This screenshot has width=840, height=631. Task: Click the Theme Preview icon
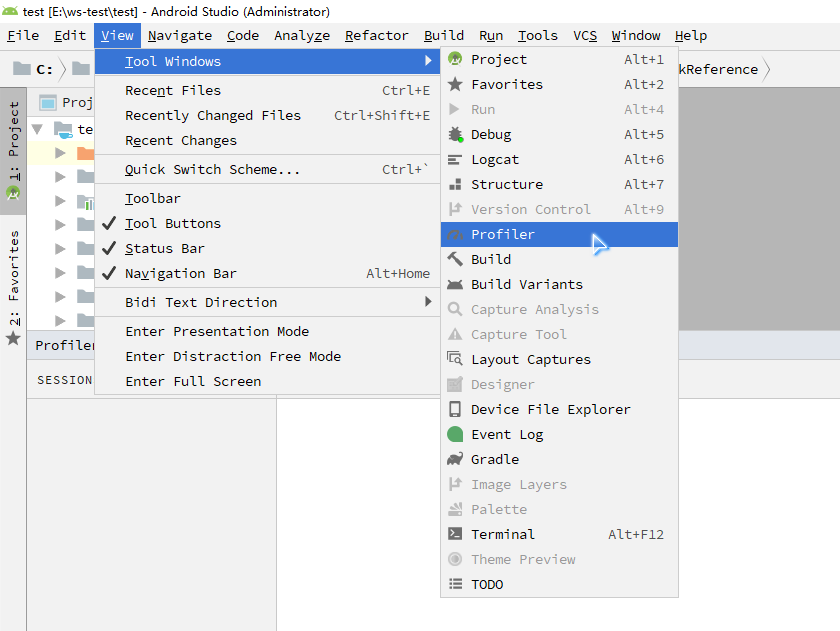tap(455, 559)
